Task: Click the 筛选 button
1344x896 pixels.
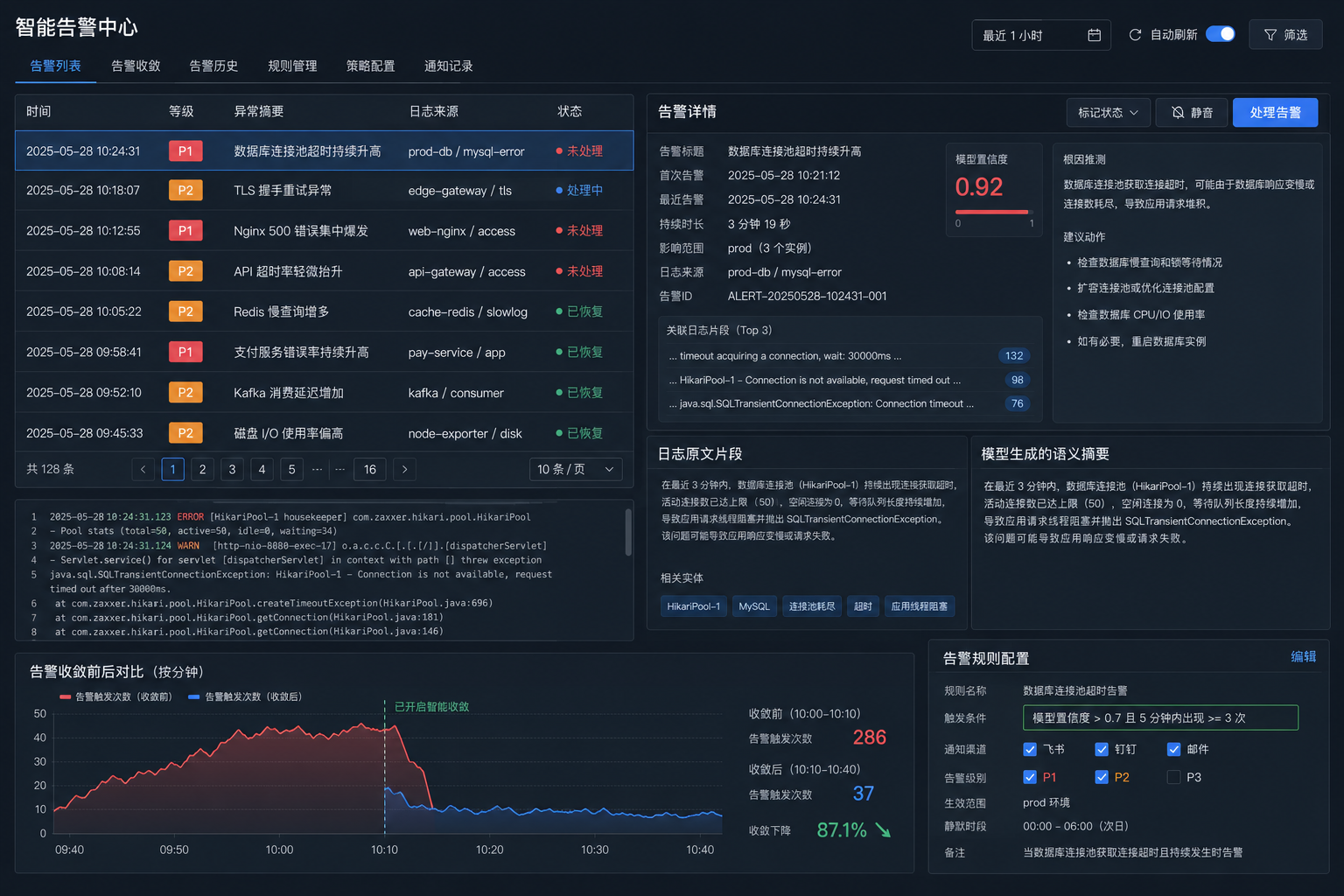Action: [x=1285, y=35]
